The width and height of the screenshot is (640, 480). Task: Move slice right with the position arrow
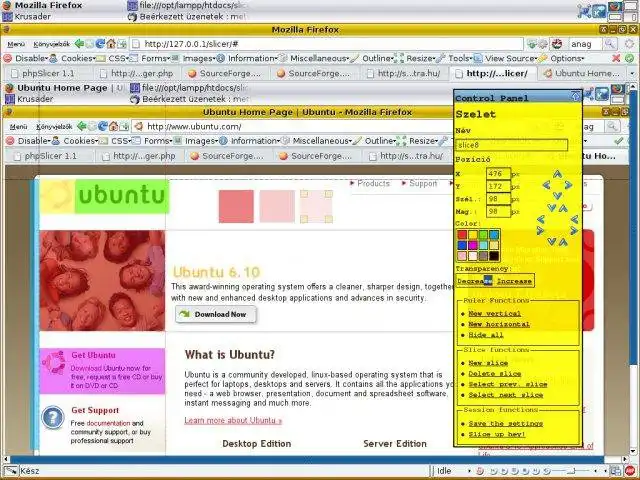[568, 185]
